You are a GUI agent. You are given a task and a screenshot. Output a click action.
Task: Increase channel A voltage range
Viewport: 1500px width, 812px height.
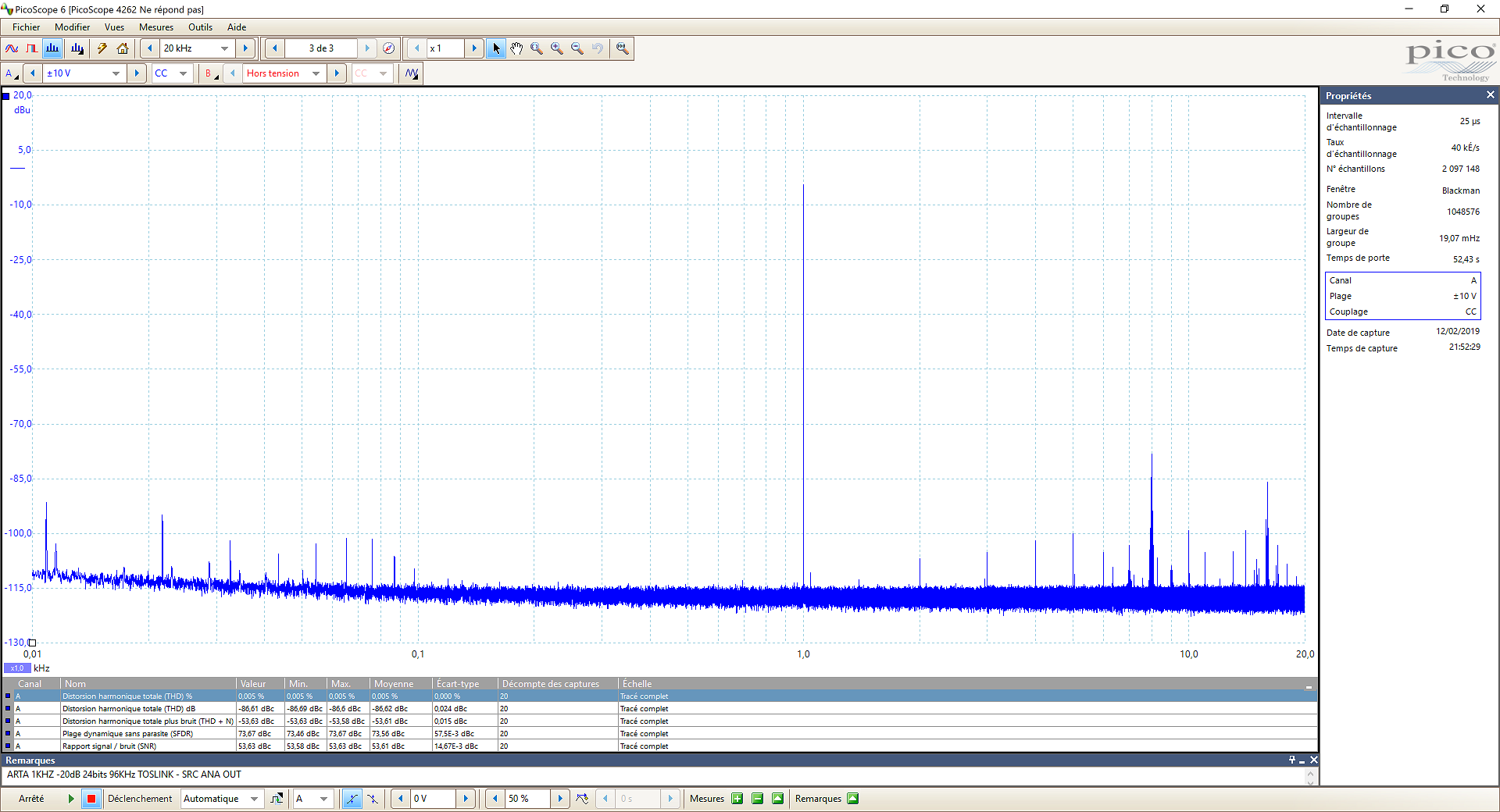click(137, 73)
